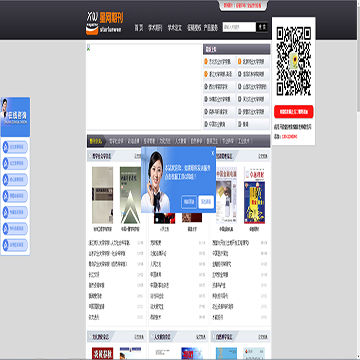
Task: Open the 产品服务 navigation item
Action: pyautogui.click(x=211, y=28)
